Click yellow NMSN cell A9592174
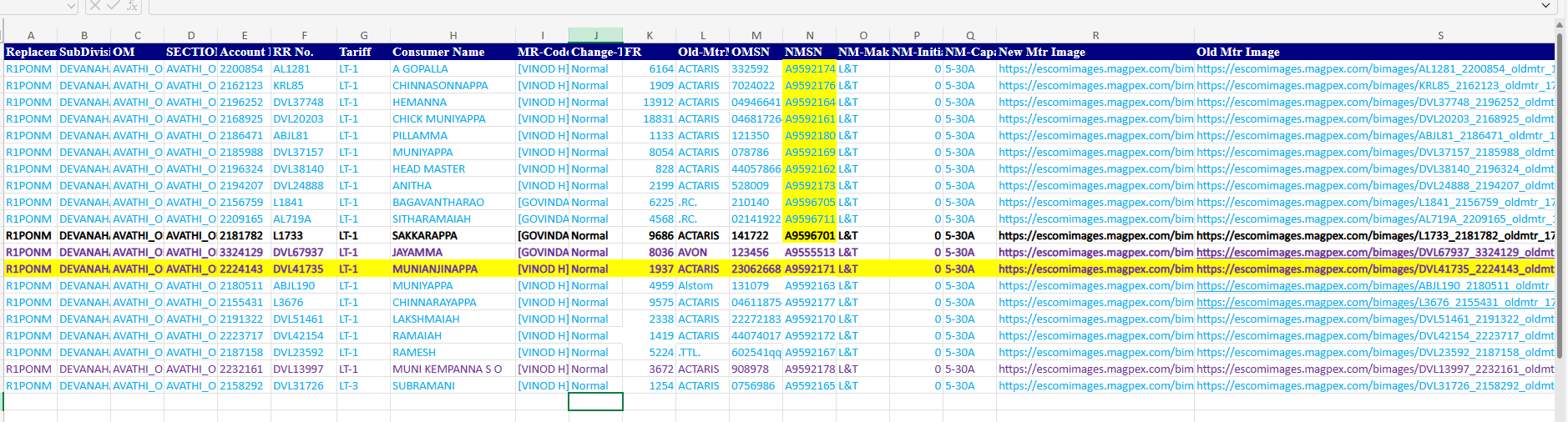1568x422 pixels. click(809, 69)
